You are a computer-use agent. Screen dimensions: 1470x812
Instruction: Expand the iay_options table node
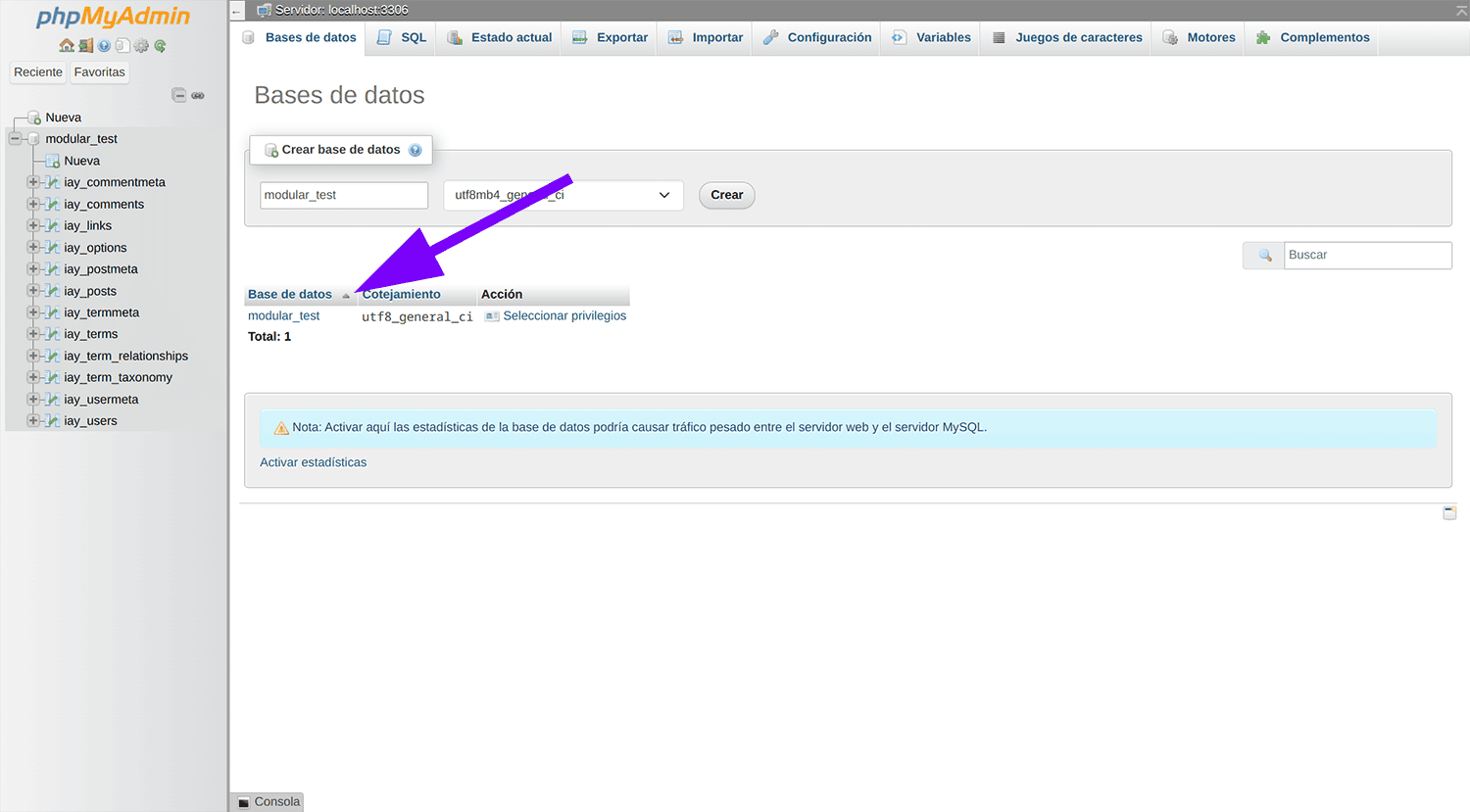pos(33,248)
